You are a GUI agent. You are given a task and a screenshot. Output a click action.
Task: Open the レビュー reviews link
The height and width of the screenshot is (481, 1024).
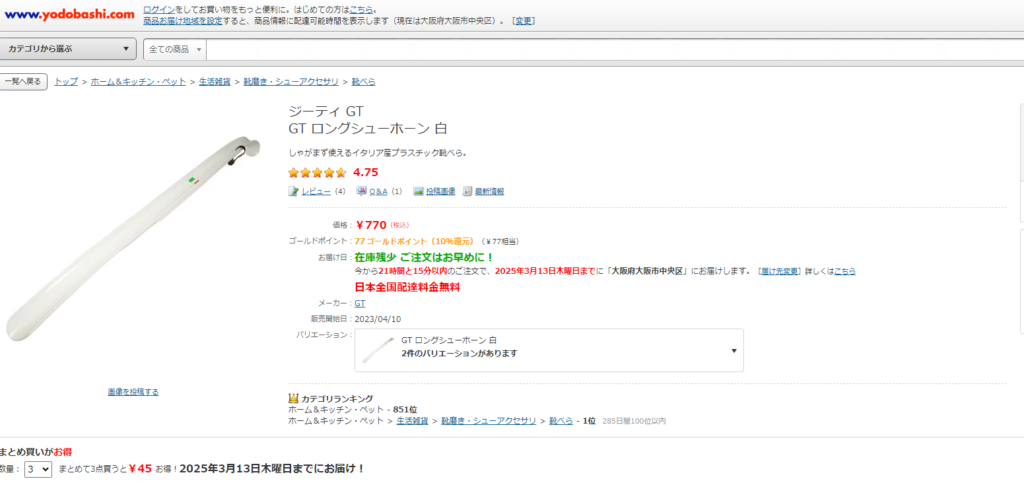(316, 191)
